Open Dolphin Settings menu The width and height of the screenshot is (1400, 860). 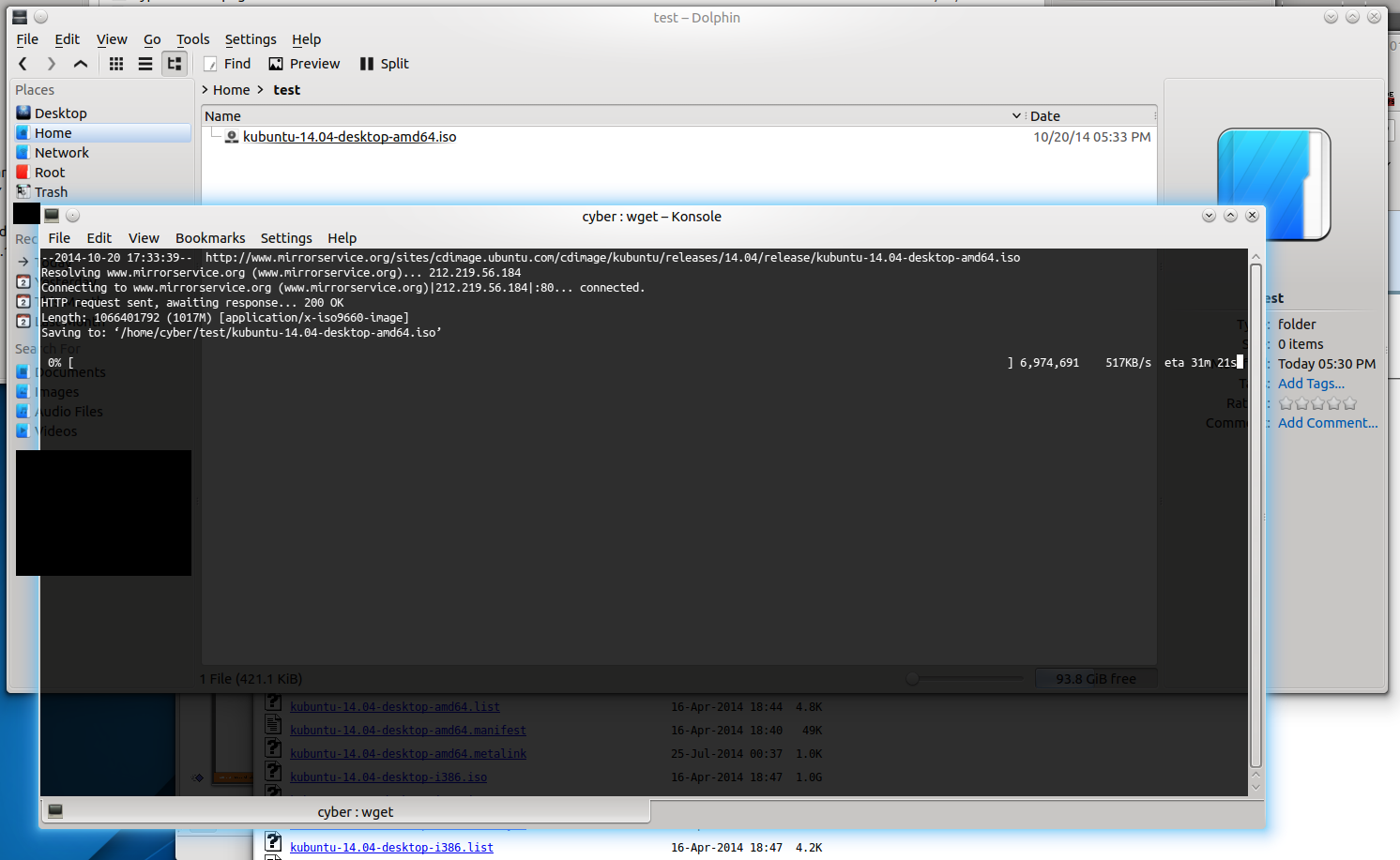[251, 39]
